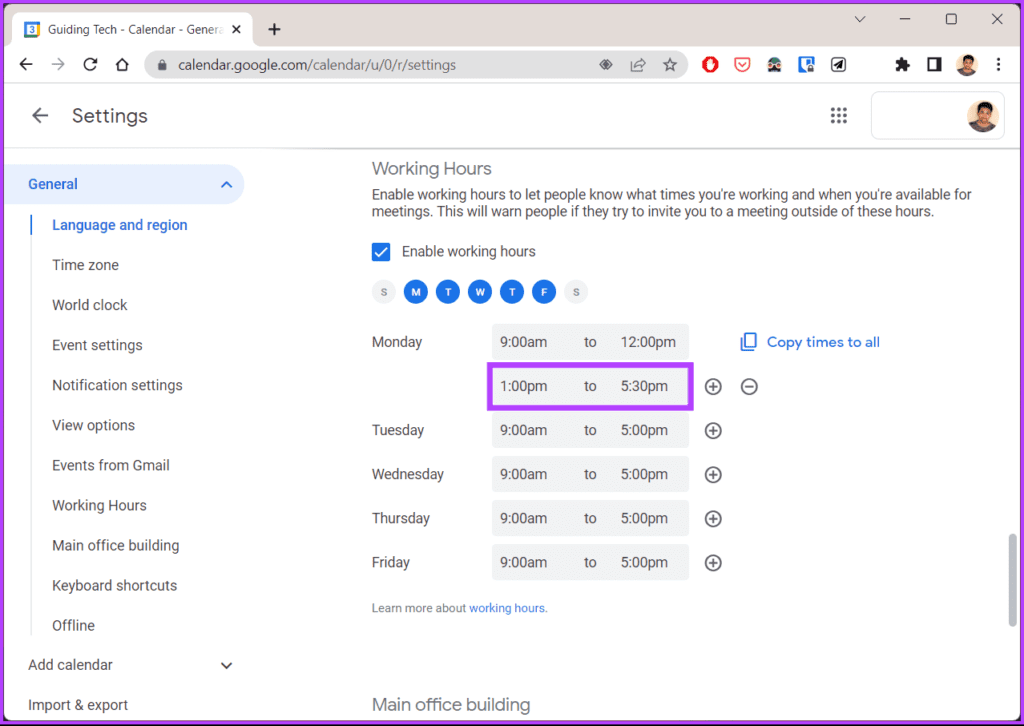Image resolution: width=1024 pixels, height=726 pixels.
Task: Open the browser extensions puzzle icon
Action: click(902, 64)
